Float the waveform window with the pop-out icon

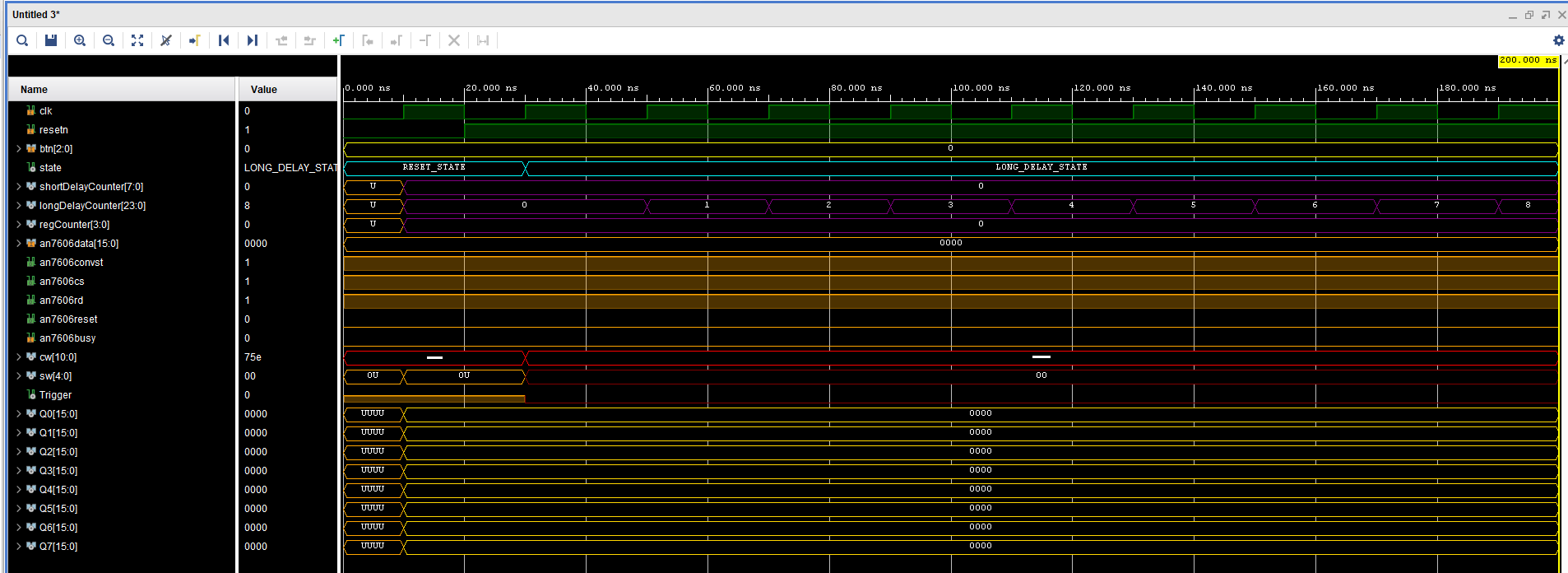[1546, 15]
